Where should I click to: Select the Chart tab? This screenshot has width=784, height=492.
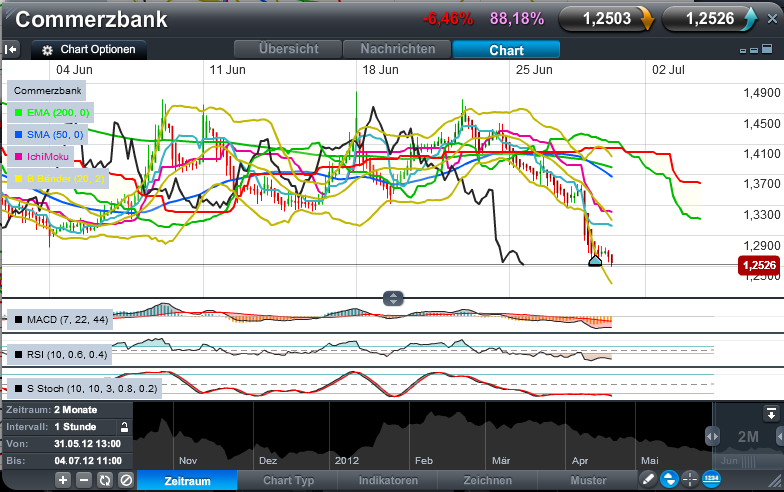coord(506,50)
